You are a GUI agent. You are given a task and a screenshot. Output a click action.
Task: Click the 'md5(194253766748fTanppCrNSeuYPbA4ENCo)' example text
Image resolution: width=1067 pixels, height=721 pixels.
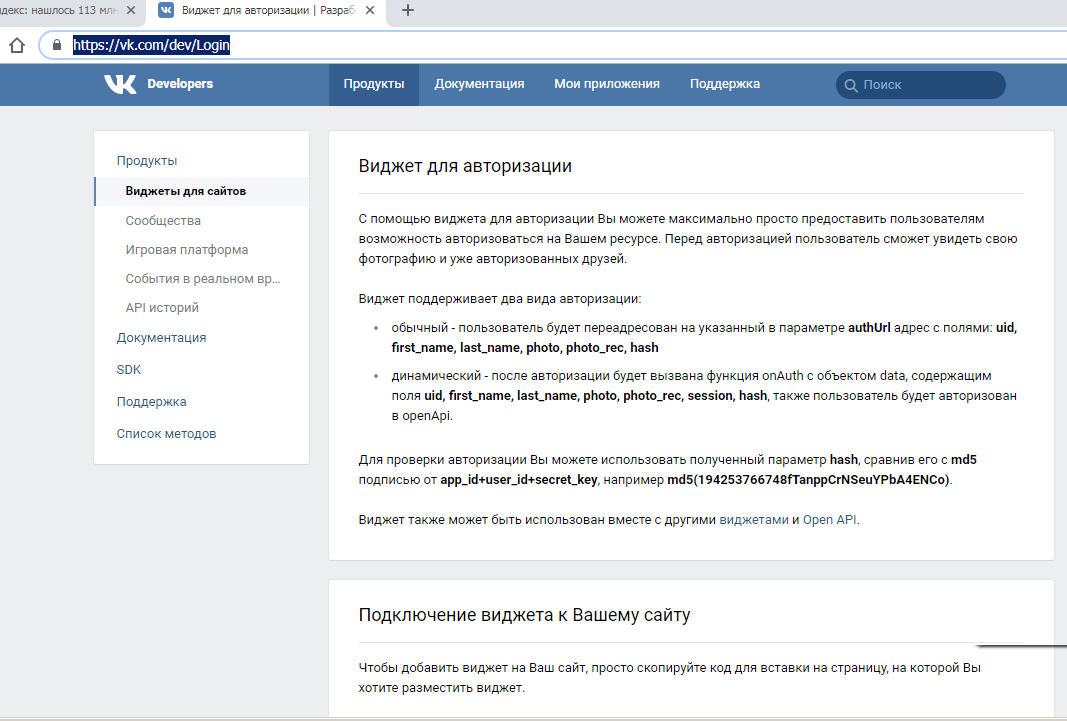click(x=808, y=480)
